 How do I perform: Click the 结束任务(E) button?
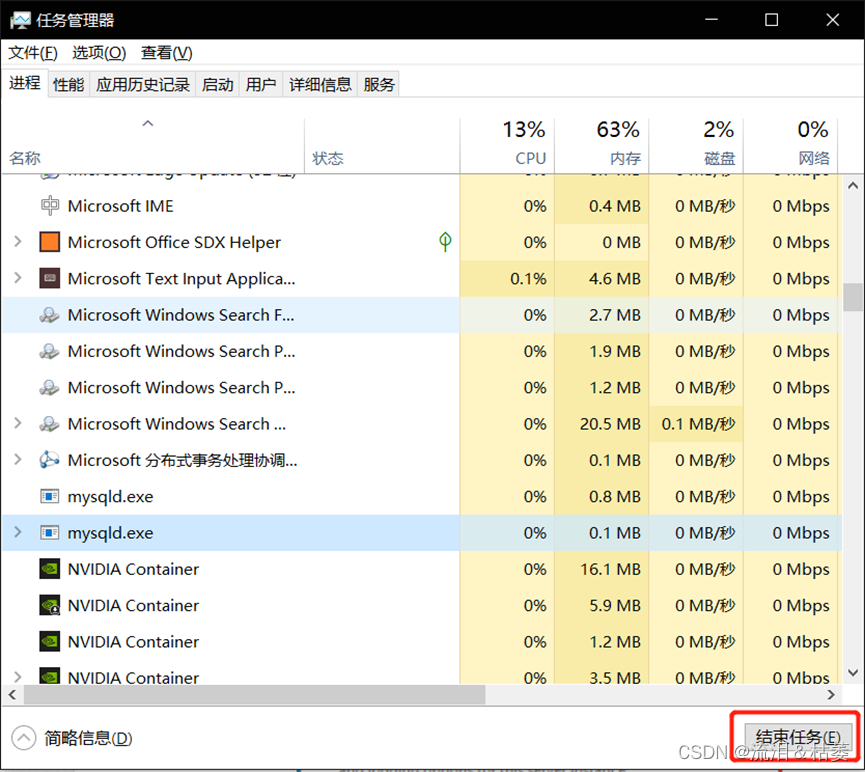[x=798, y=738]
